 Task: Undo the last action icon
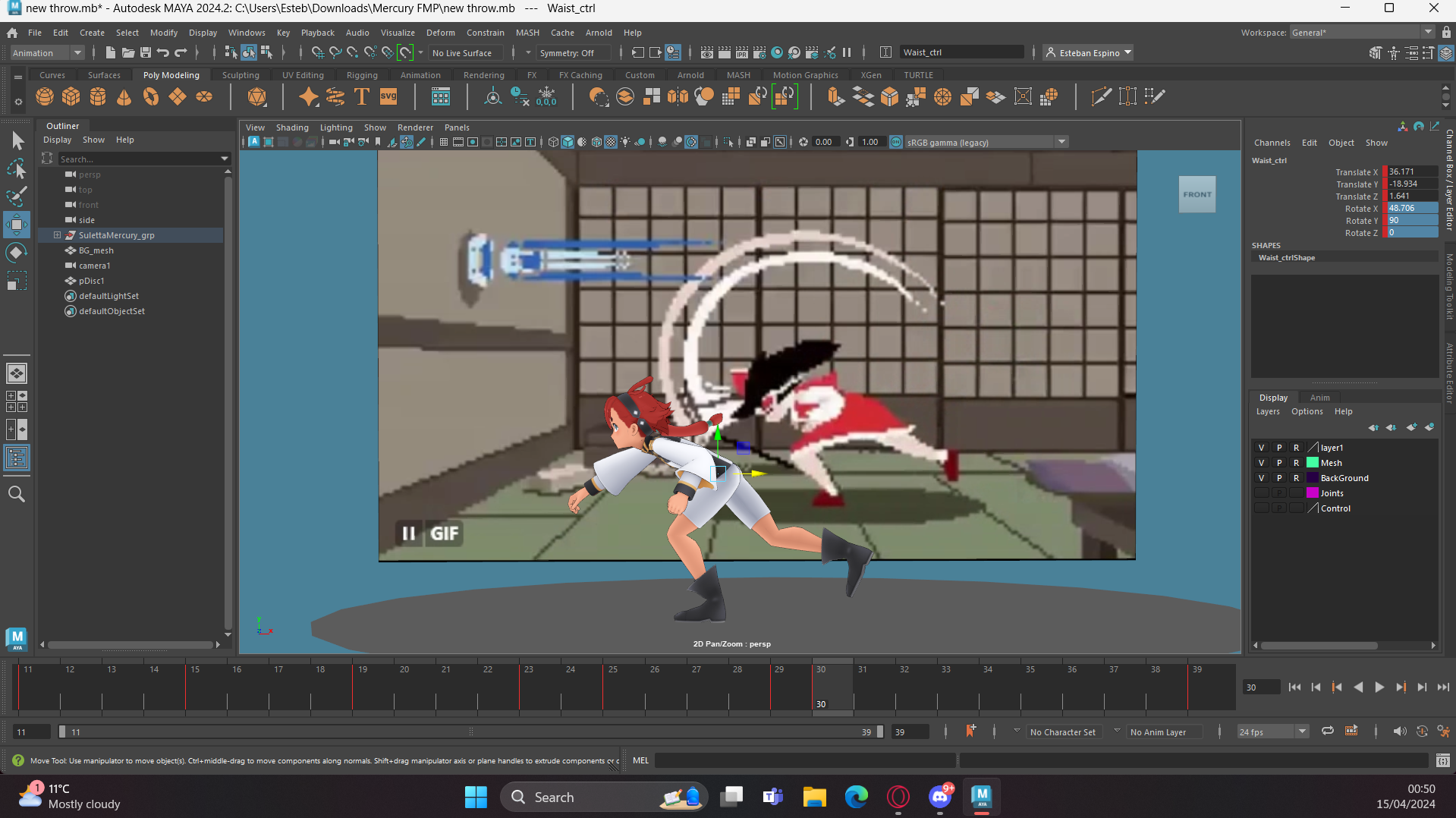pyautogui.click(x=162, y=52)
